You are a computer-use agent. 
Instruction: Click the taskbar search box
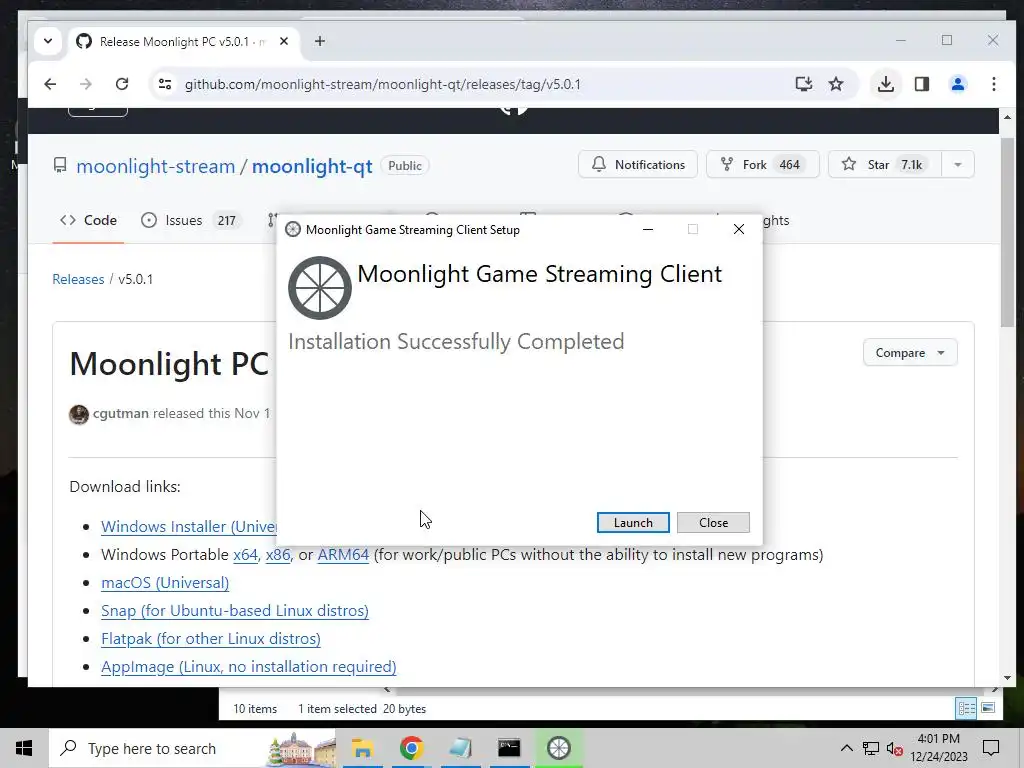coord(193,748)
